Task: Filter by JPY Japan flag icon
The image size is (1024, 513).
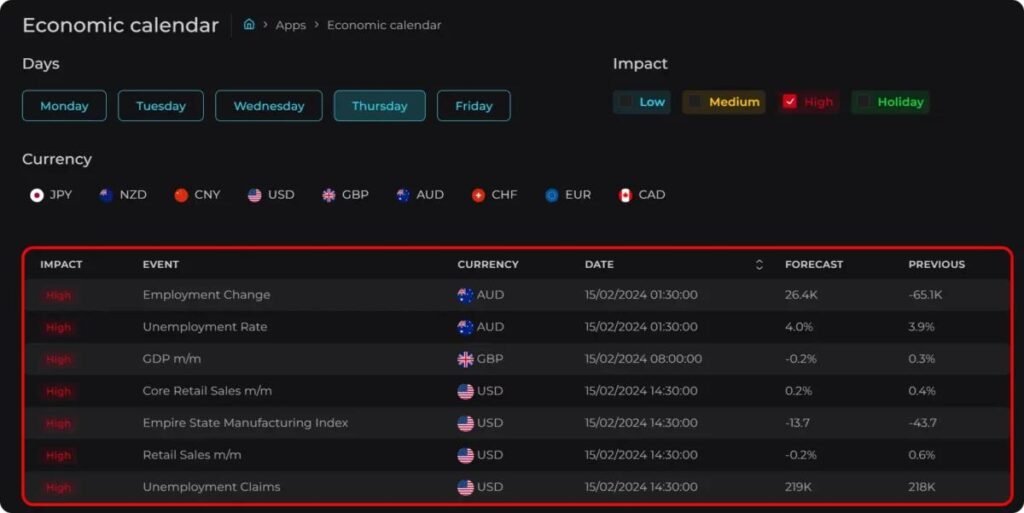Action: coord(37,195)
